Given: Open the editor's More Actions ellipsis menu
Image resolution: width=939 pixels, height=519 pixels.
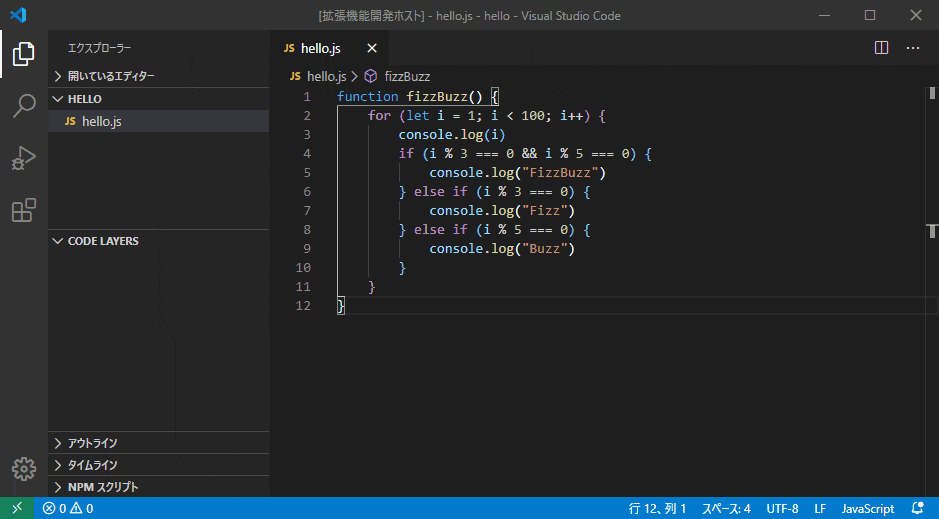Looking at the screenshot, I should 913,48.
